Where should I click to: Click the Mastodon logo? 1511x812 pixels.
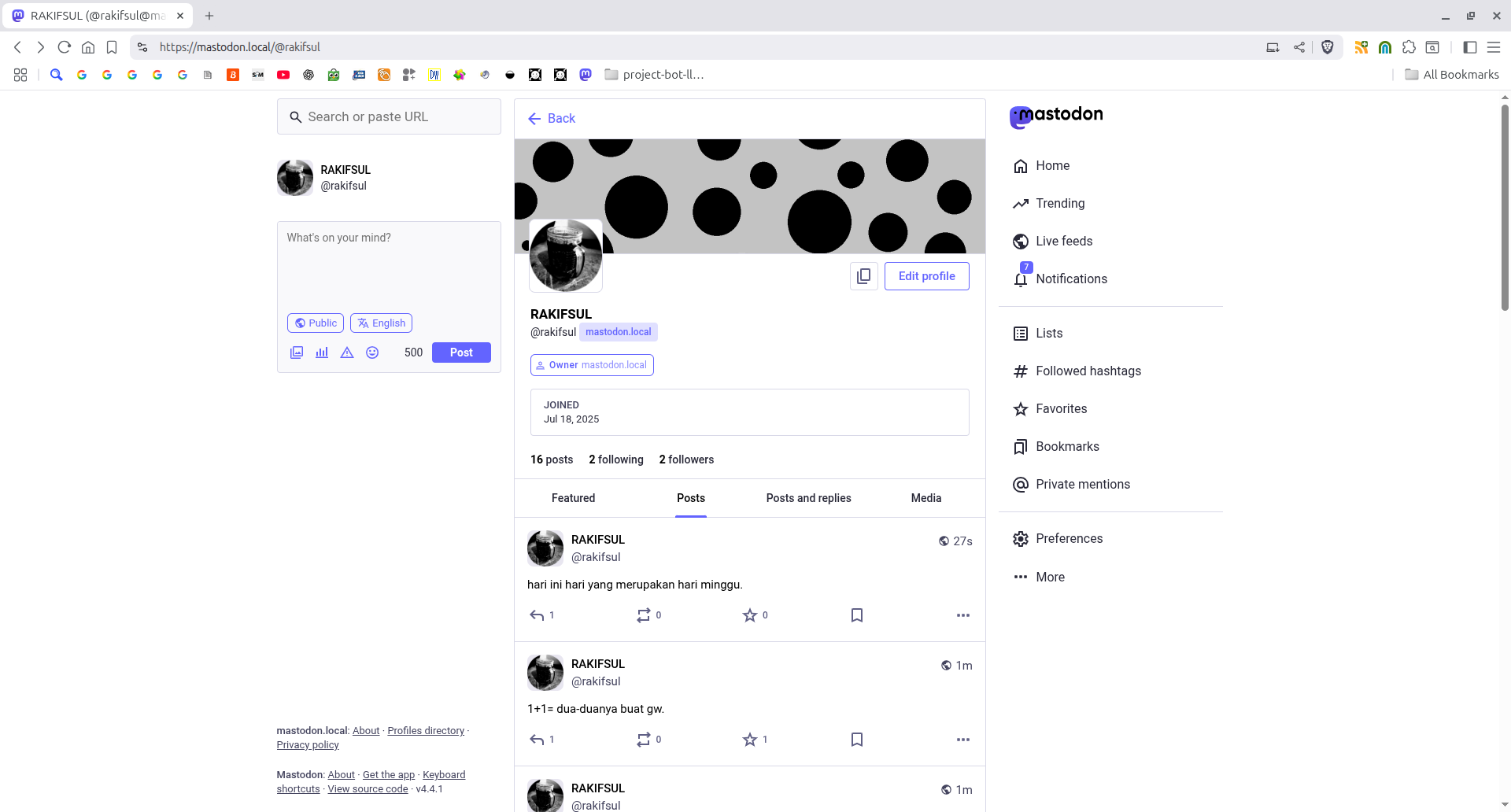tap(1056, 116)
